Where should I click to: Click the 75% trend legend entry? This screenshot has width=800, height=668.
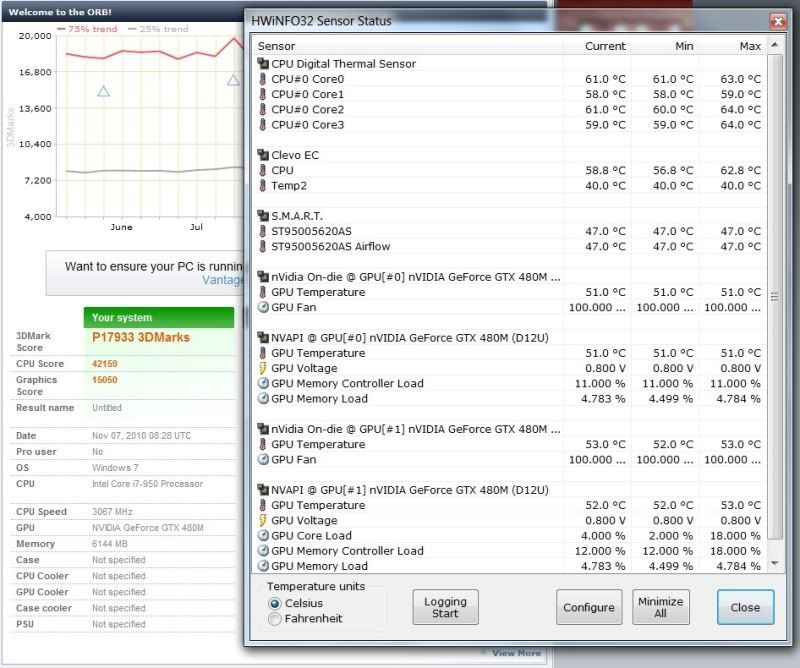pos(87,29)
